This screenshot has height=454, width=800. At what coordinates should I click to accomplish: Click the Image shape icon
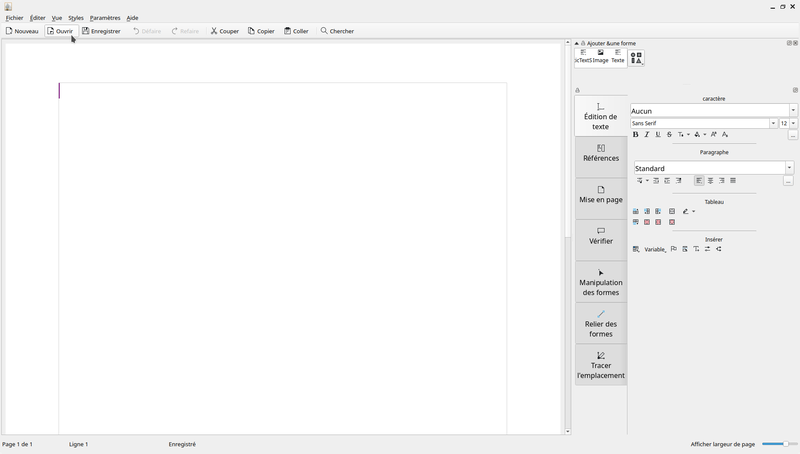(601, 56)
